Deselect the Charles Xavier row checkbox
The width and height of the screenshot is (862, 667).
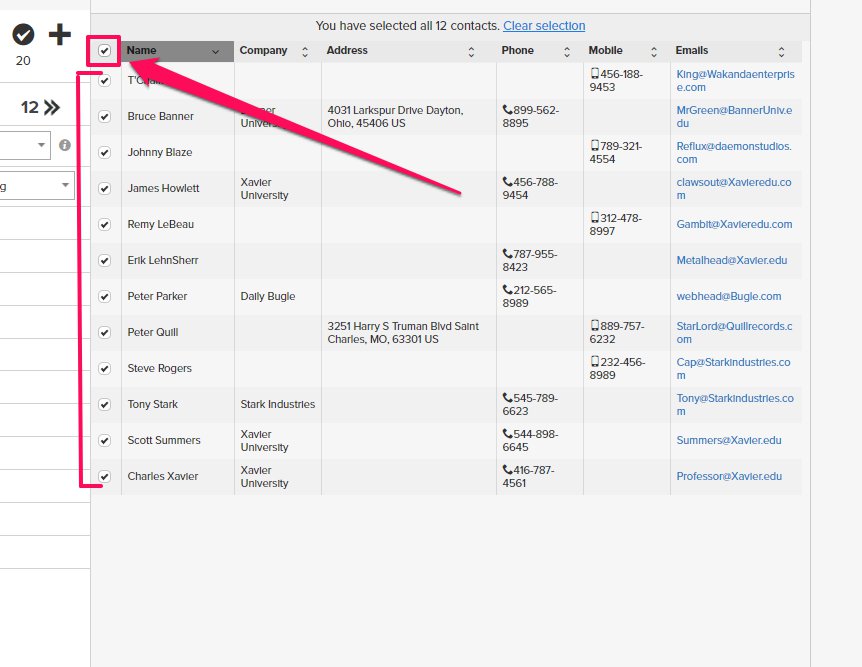[105, 477]
